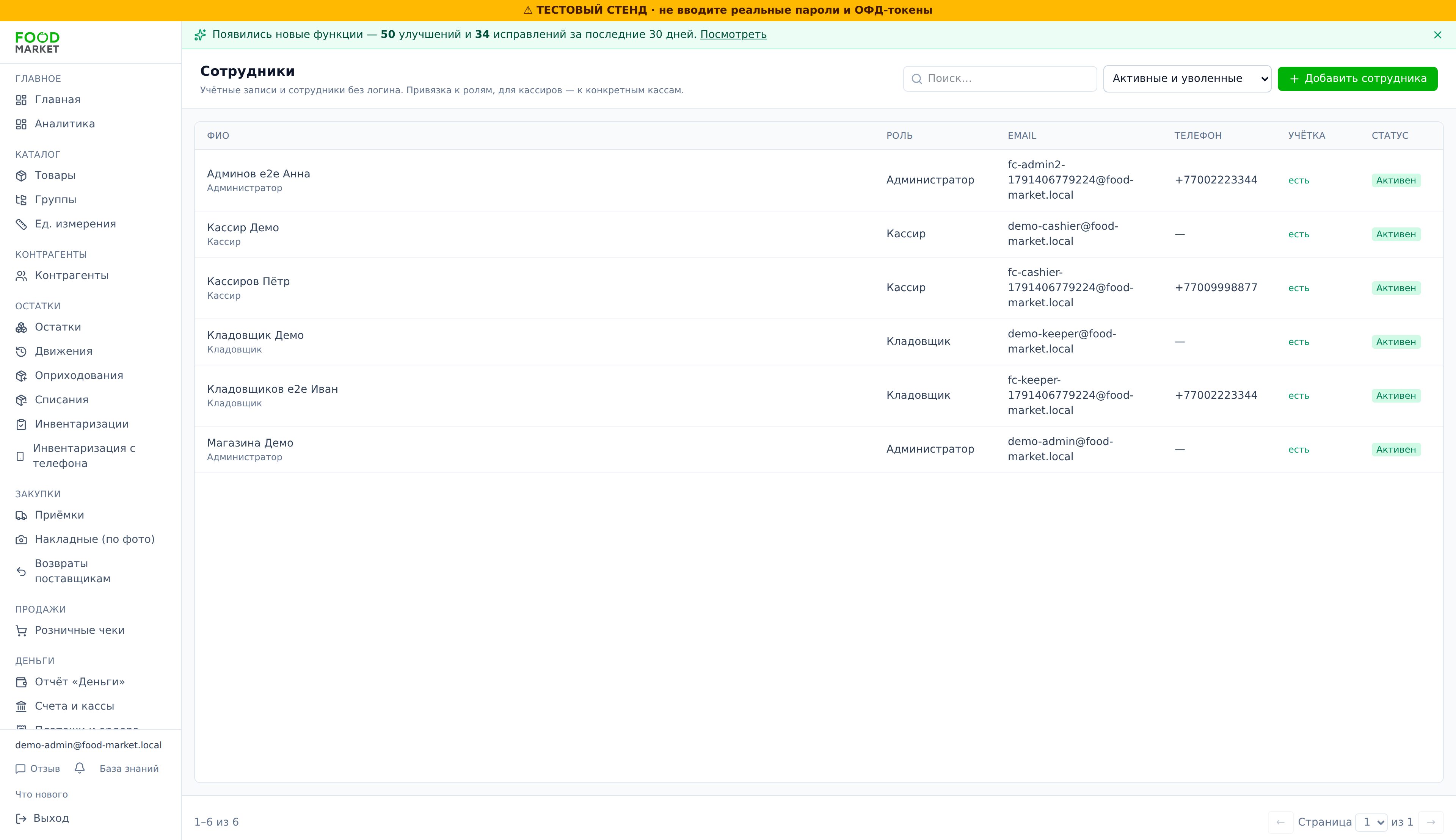Click the phone number +77009998877

click(1215, 288)
